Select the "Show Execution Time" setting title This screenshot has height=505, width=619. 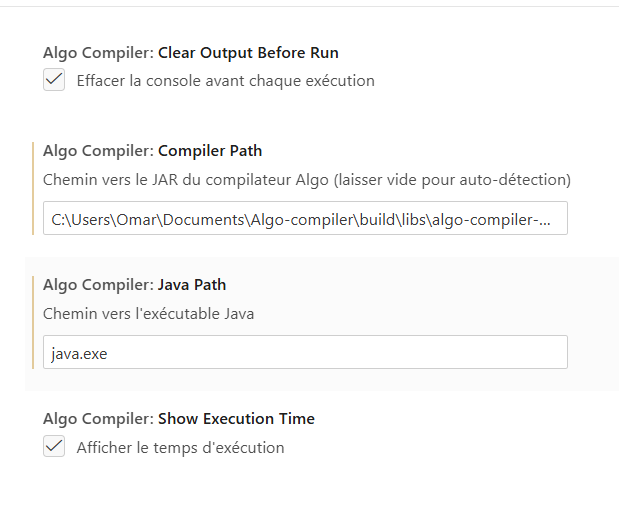tap(236, 419)
